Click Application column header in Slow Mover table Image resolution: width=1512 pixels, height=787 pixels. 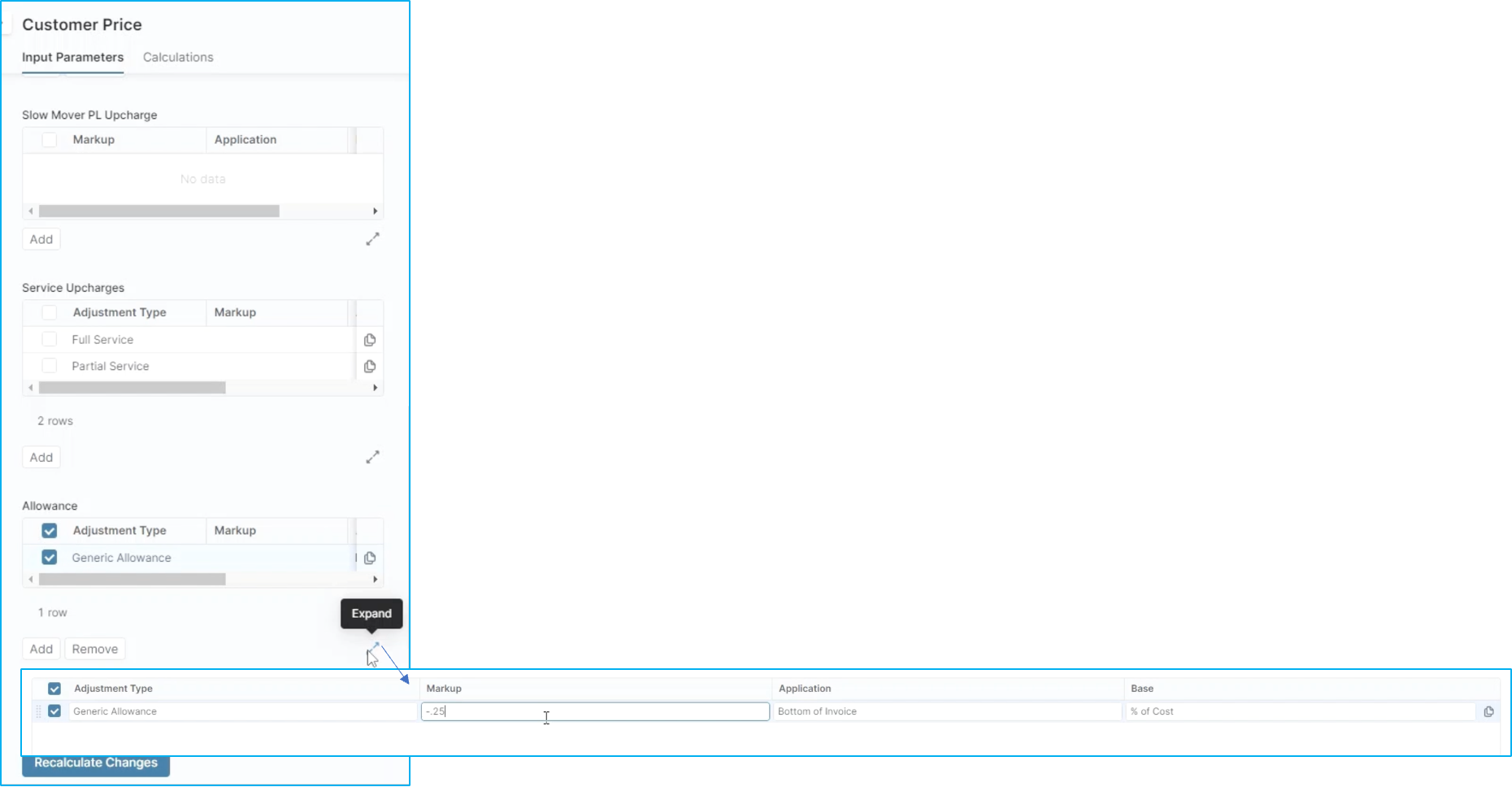[245, 140]
